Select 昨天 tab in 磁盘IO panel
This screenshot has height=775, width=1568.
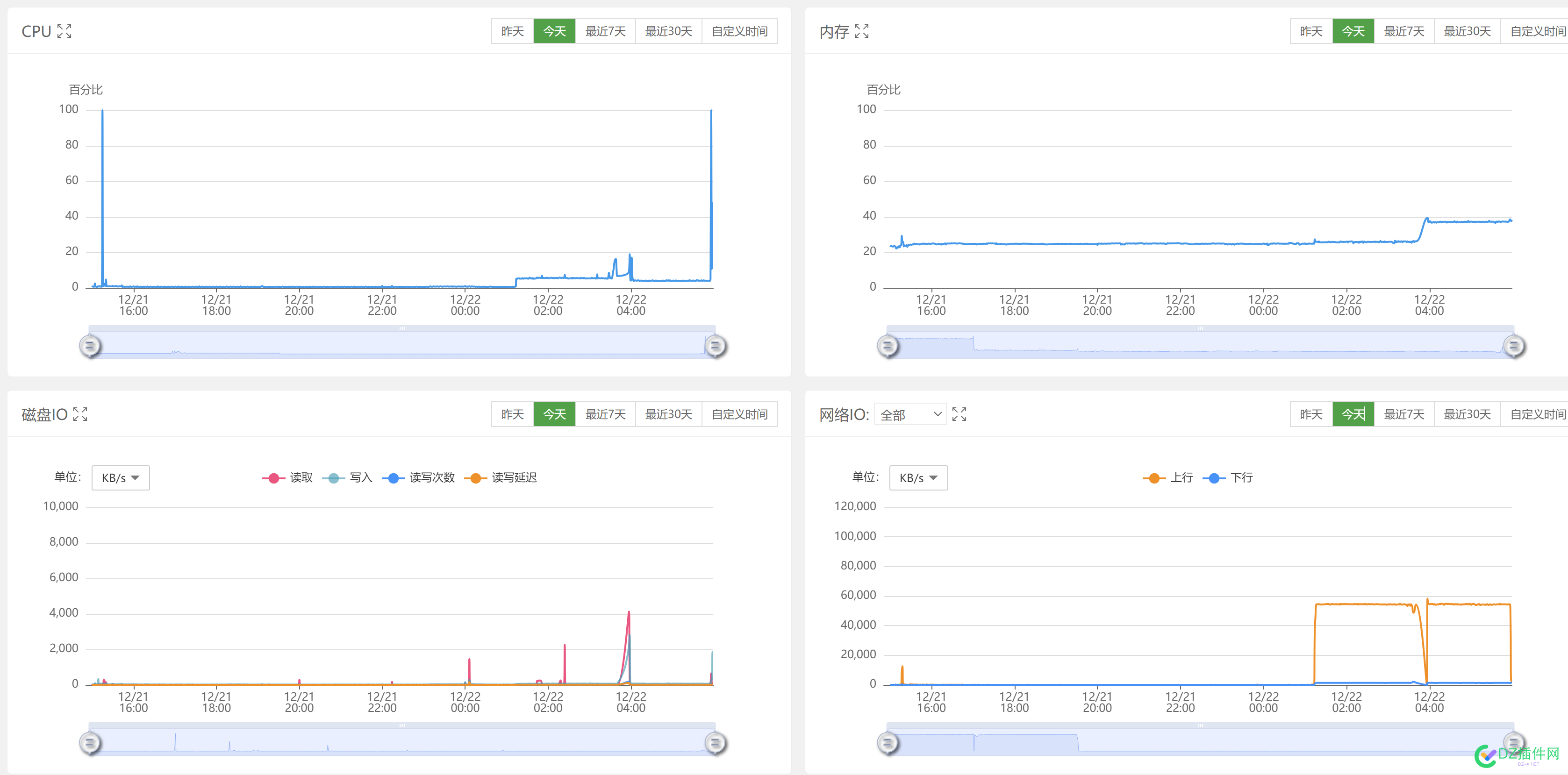click(513, 414)
